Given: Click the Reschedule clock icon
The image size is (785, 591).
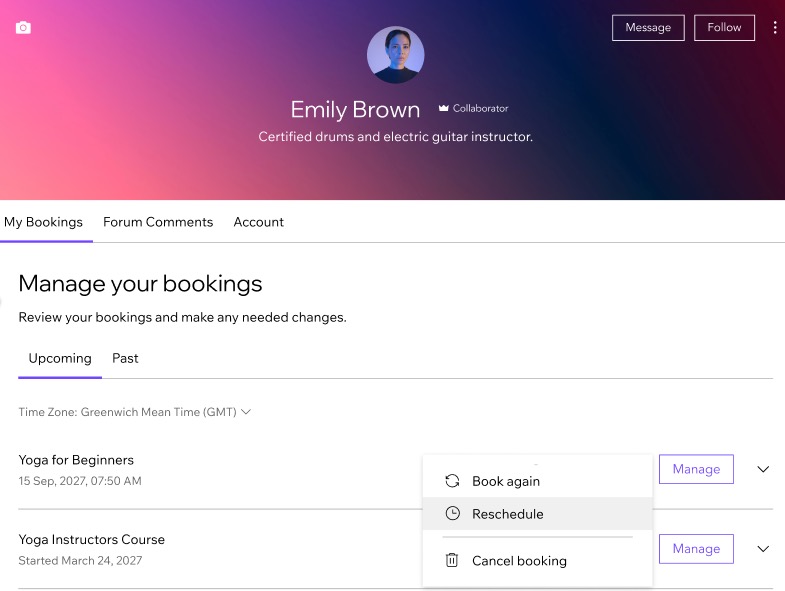Looking at the screenshot, I should click(x=452, y=514).
